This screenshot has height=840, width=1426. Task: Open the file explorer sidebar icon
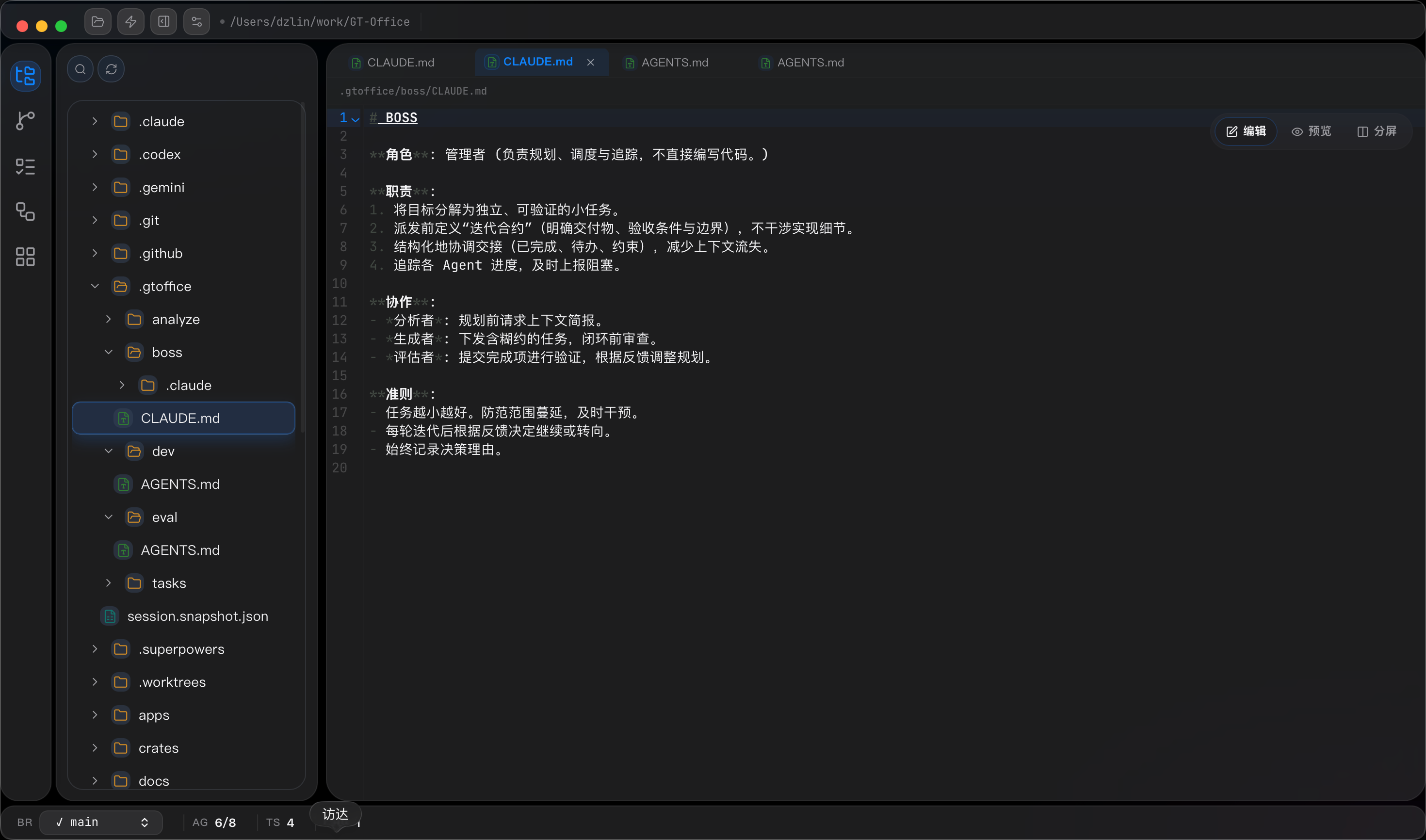(26, 75)
